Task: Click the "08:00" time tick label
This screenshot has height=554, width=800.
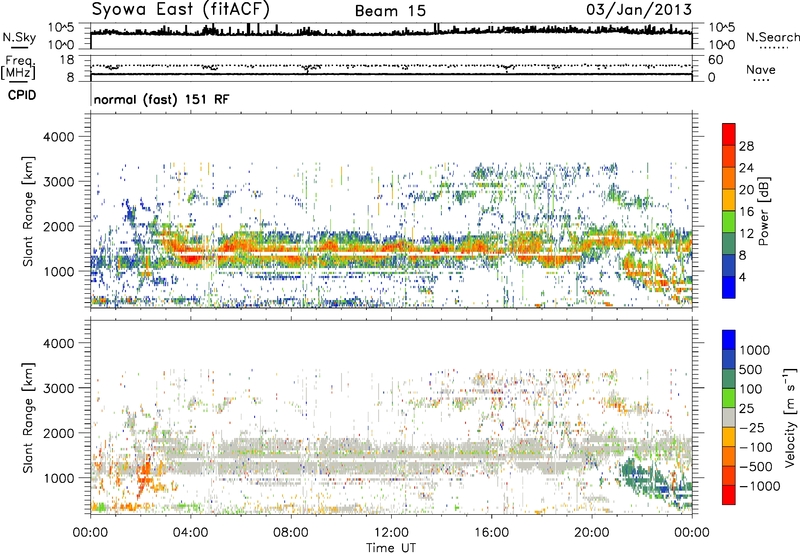Action: click(x=291, y=532)
